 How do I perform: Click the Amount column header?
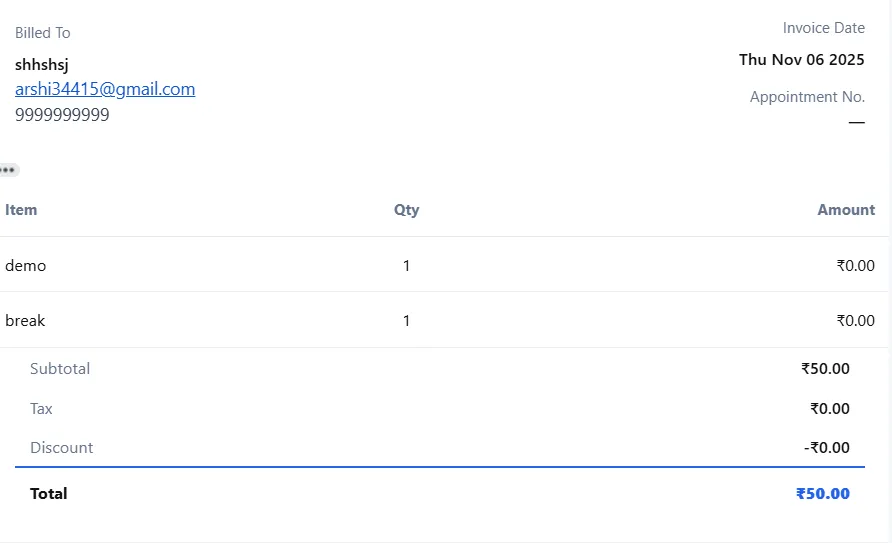pyautogui.click(x=845, y=210)
